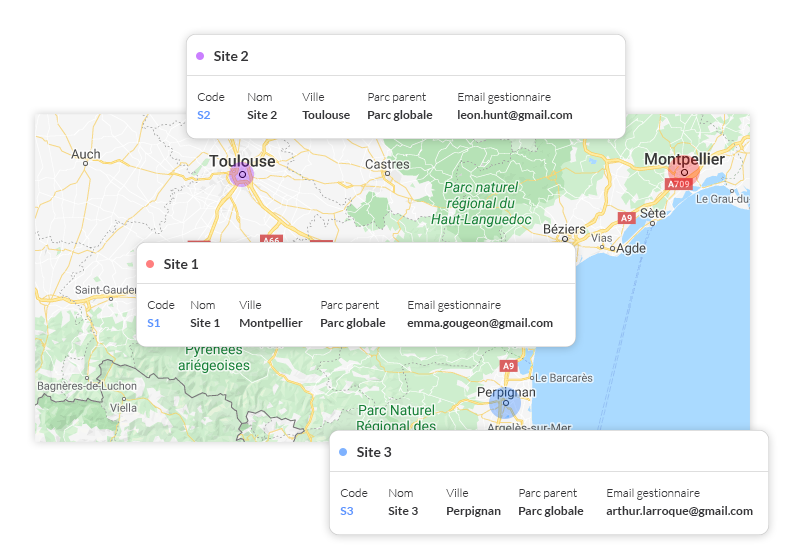Viewport: 785px width, 560px height.
Task: Click Parc globale in Site 1 card
Action: coord(352,323)
